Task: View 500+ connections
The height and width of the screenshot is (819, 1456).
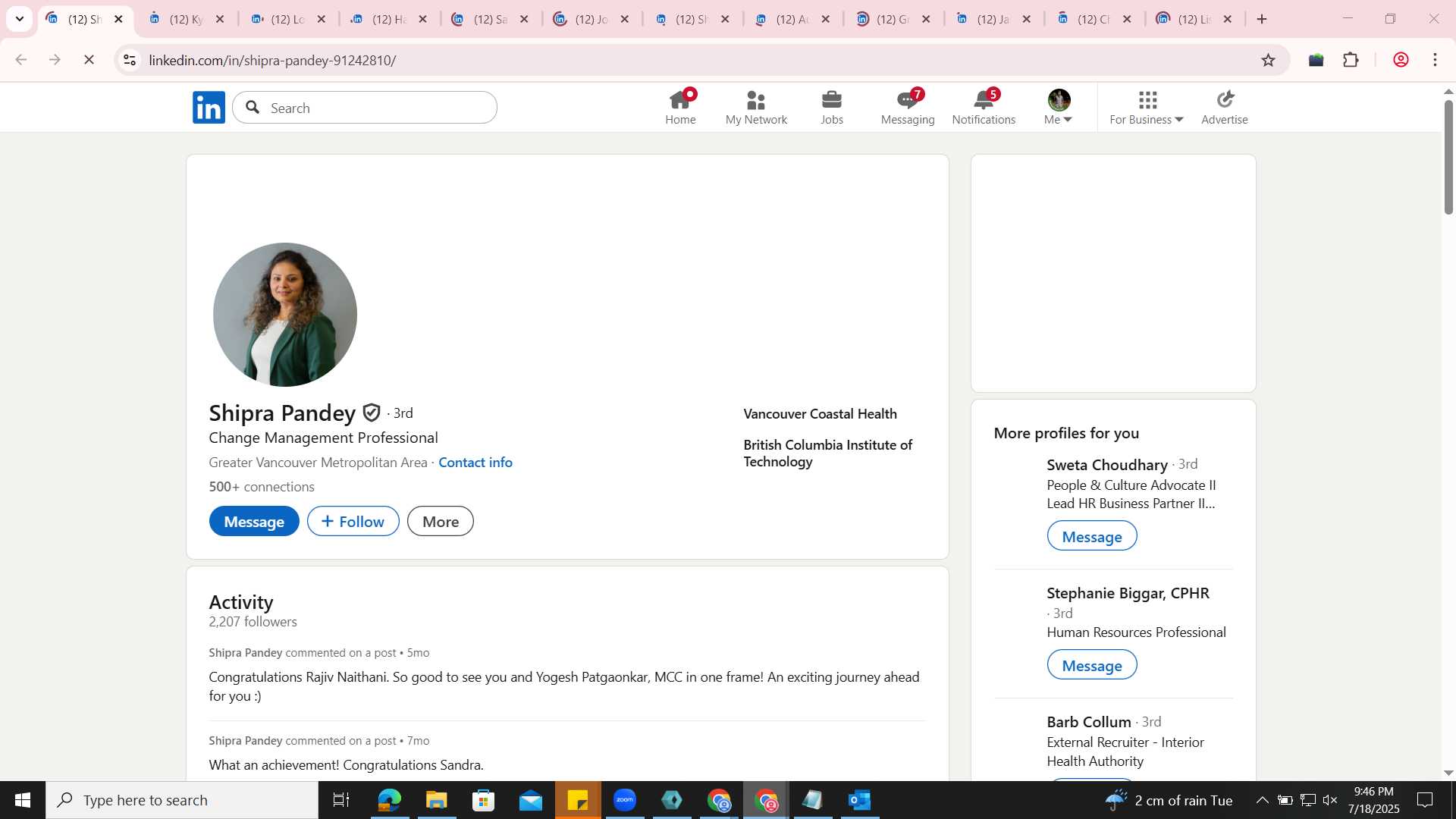Action: click(262, 487)
